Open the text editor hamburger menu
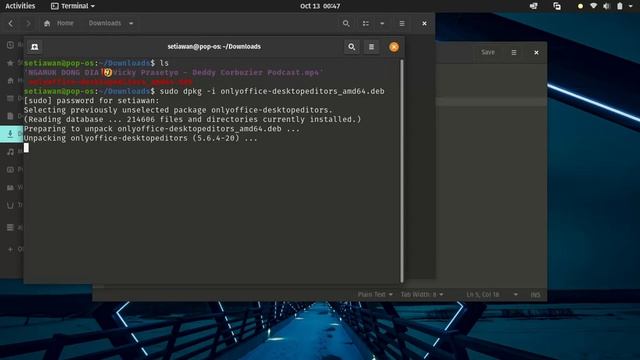Viewport: 640px width, 360px height. [x=514, y=52]
